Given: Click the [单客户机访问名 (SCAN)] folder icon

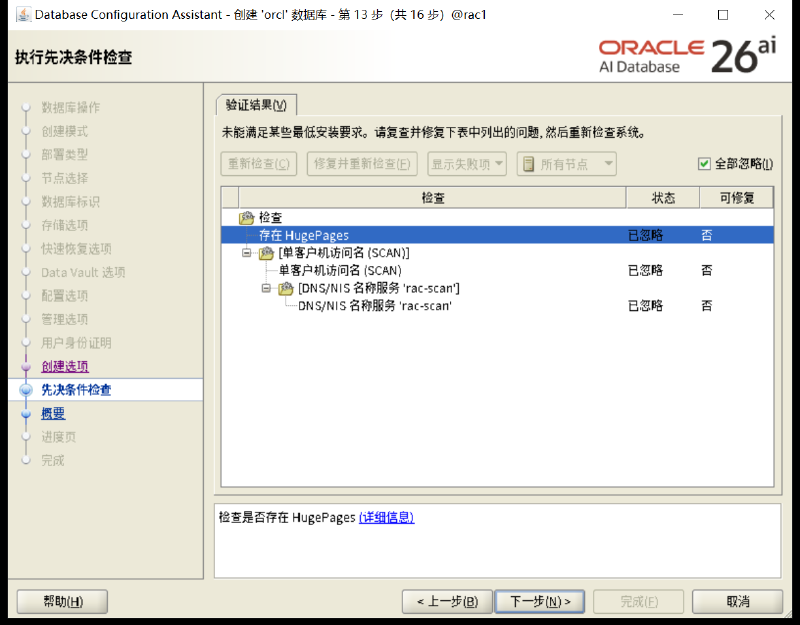Looking at the screenshot, I should (266, 253).
